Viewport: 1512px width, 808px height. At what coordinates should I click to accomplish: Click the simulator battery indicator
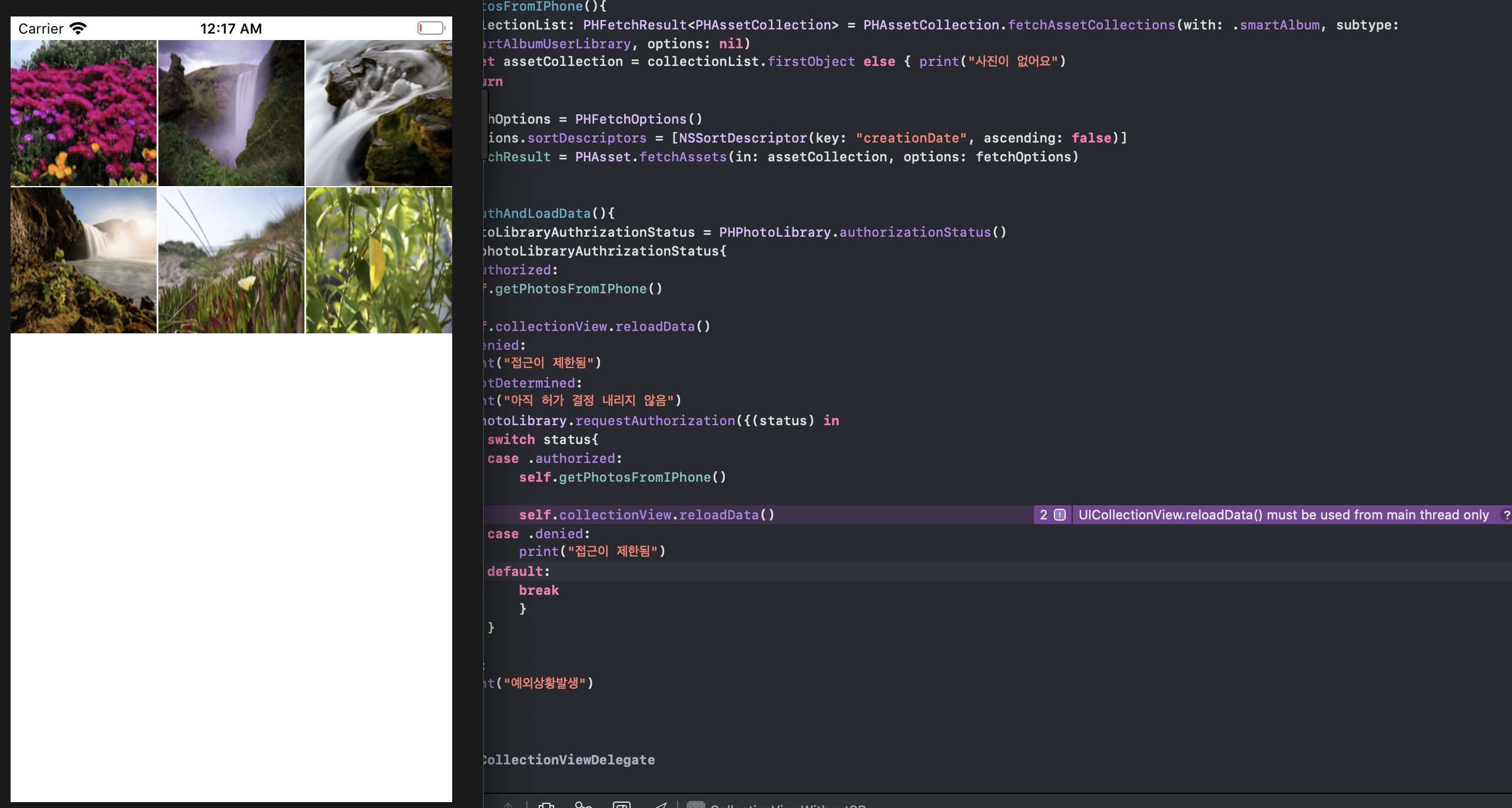pos(431,28)
